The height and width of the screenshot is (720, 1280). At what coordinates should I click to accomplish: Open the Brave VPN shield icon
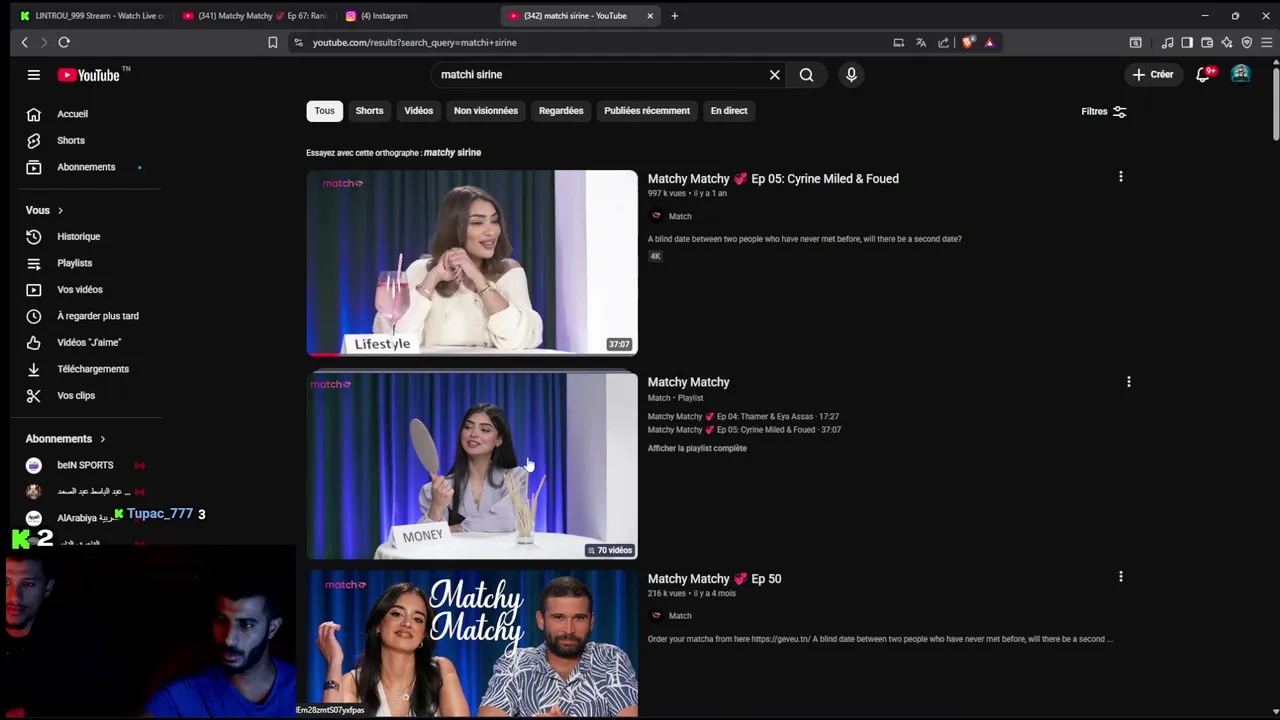(x=1247, y=43)
